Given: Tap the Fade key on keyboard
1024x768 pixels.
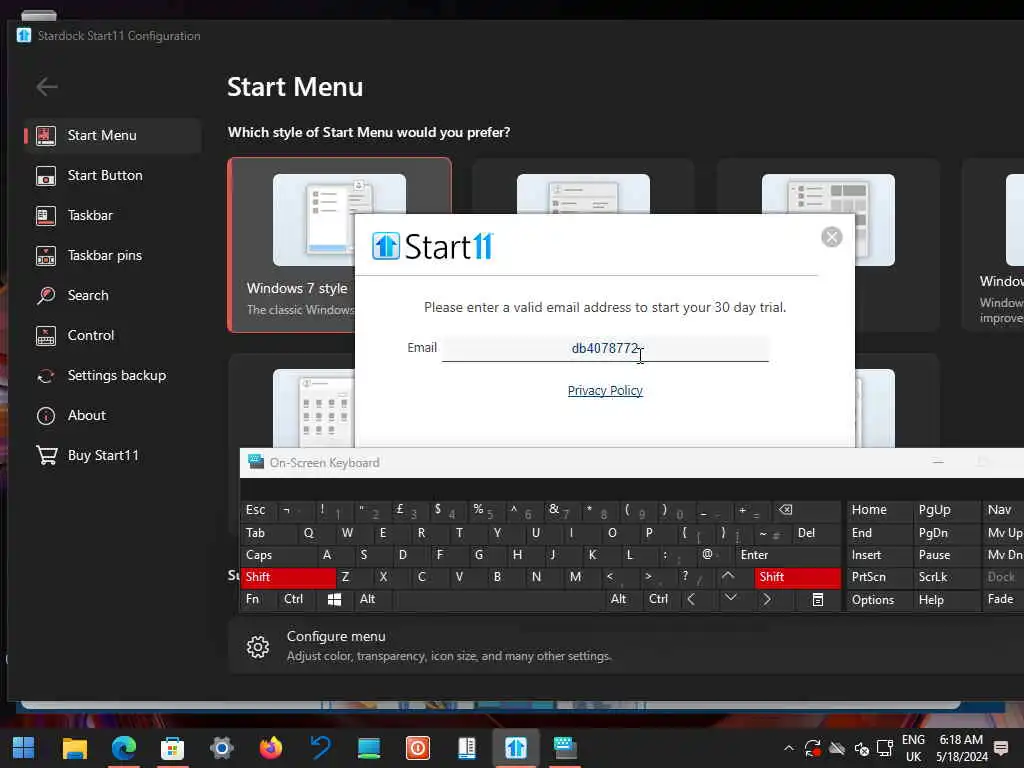Looking at the screenshot, I should click(1003, 600).
